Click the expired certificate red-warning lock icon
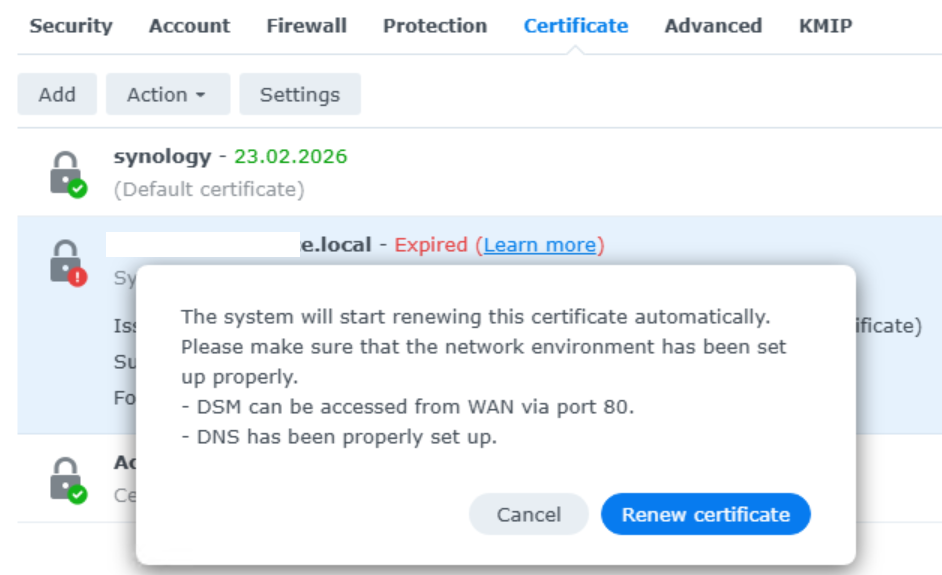 (x=66, y=262)
